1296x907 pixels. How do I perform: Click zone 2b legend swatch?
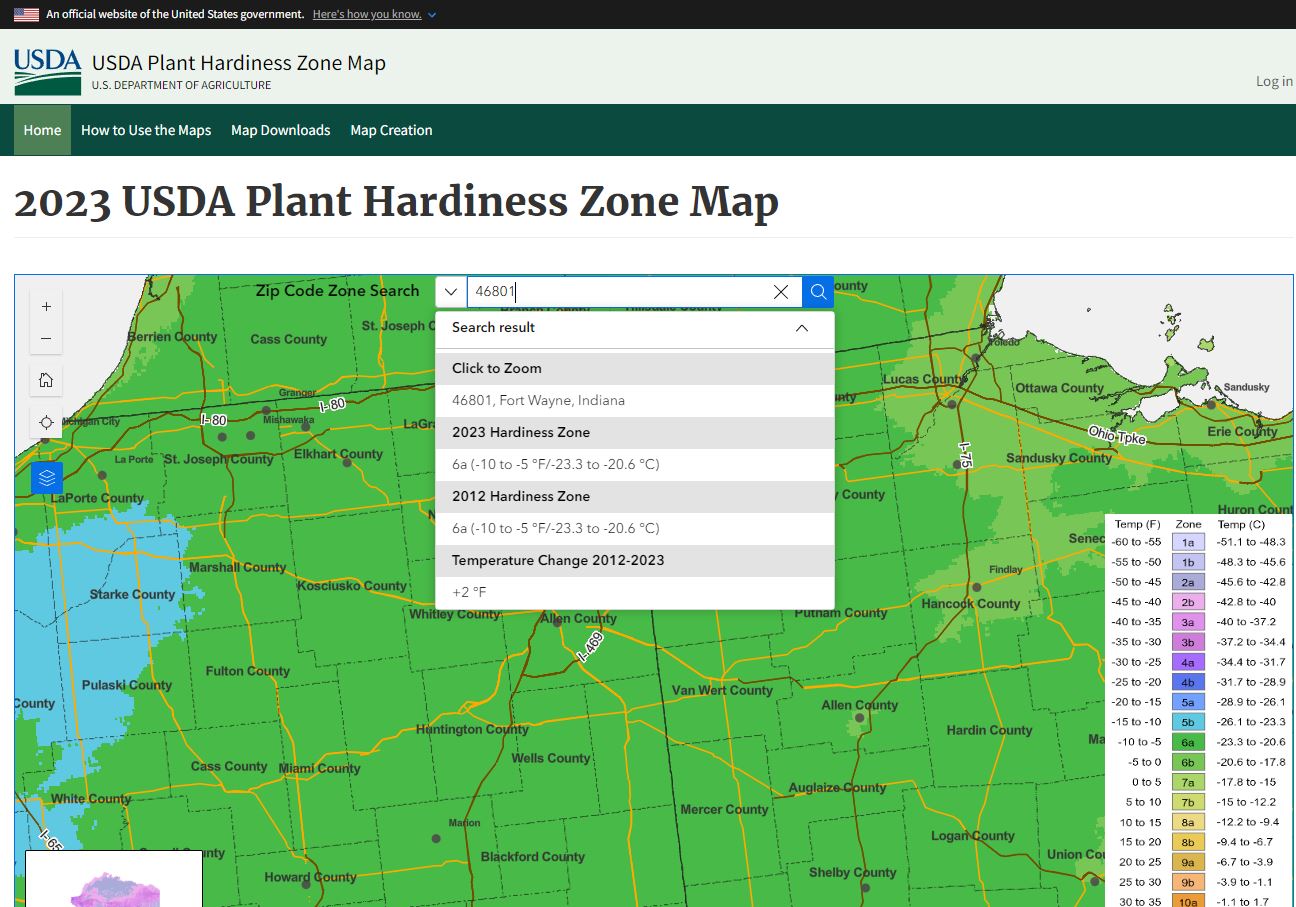point(1188,602)
